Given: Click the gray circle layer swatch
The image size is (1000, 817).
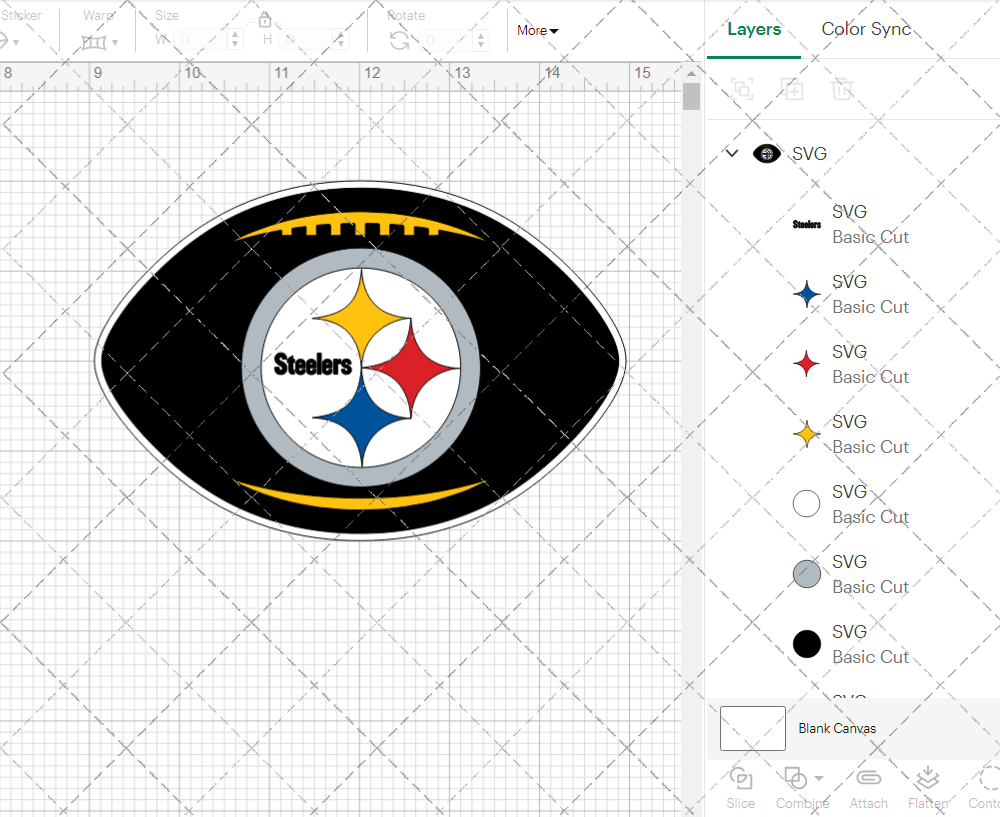Looking at the screenshot, I should click(807, 574).
